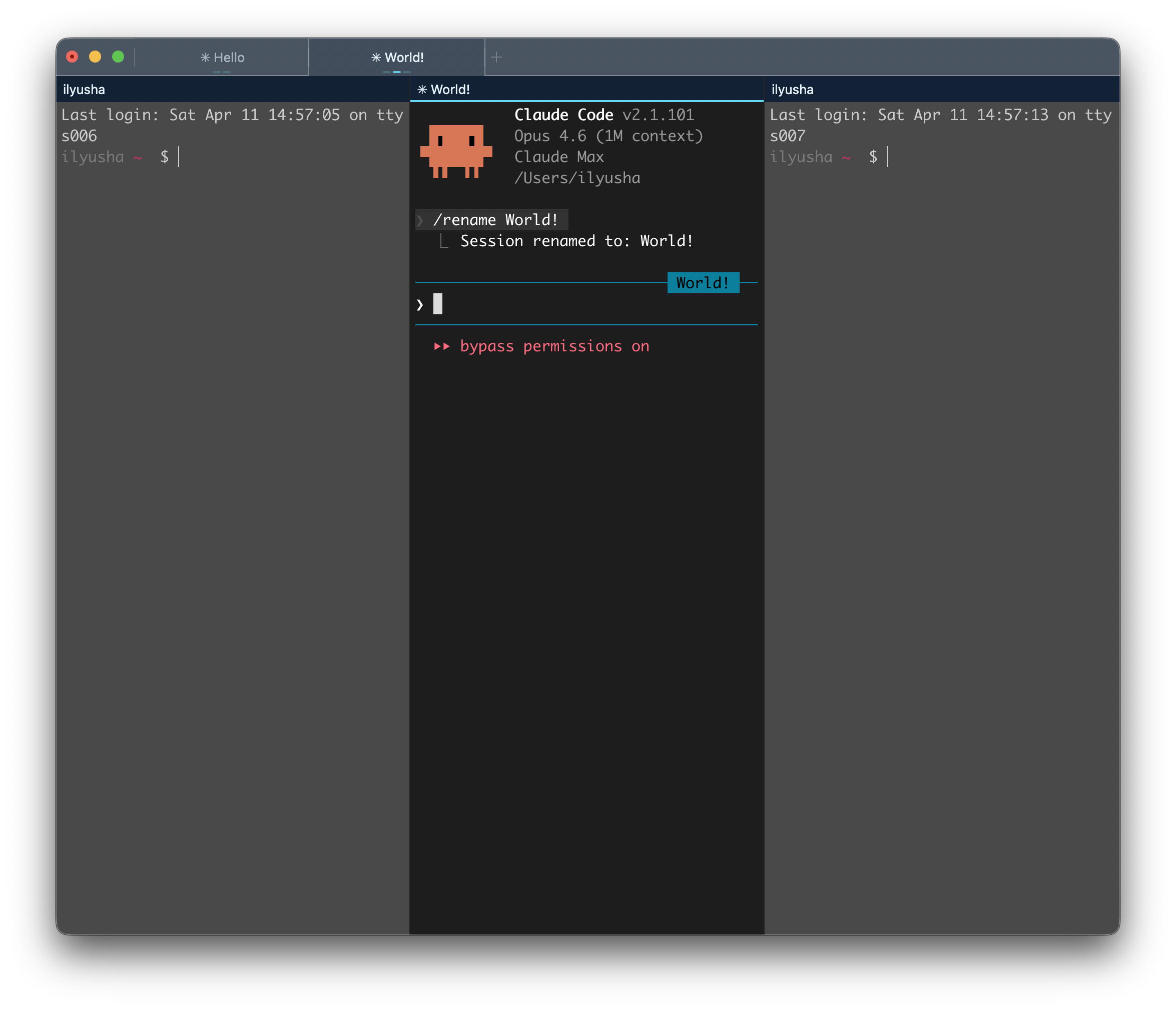Select the World! tab

pos(397,58)
